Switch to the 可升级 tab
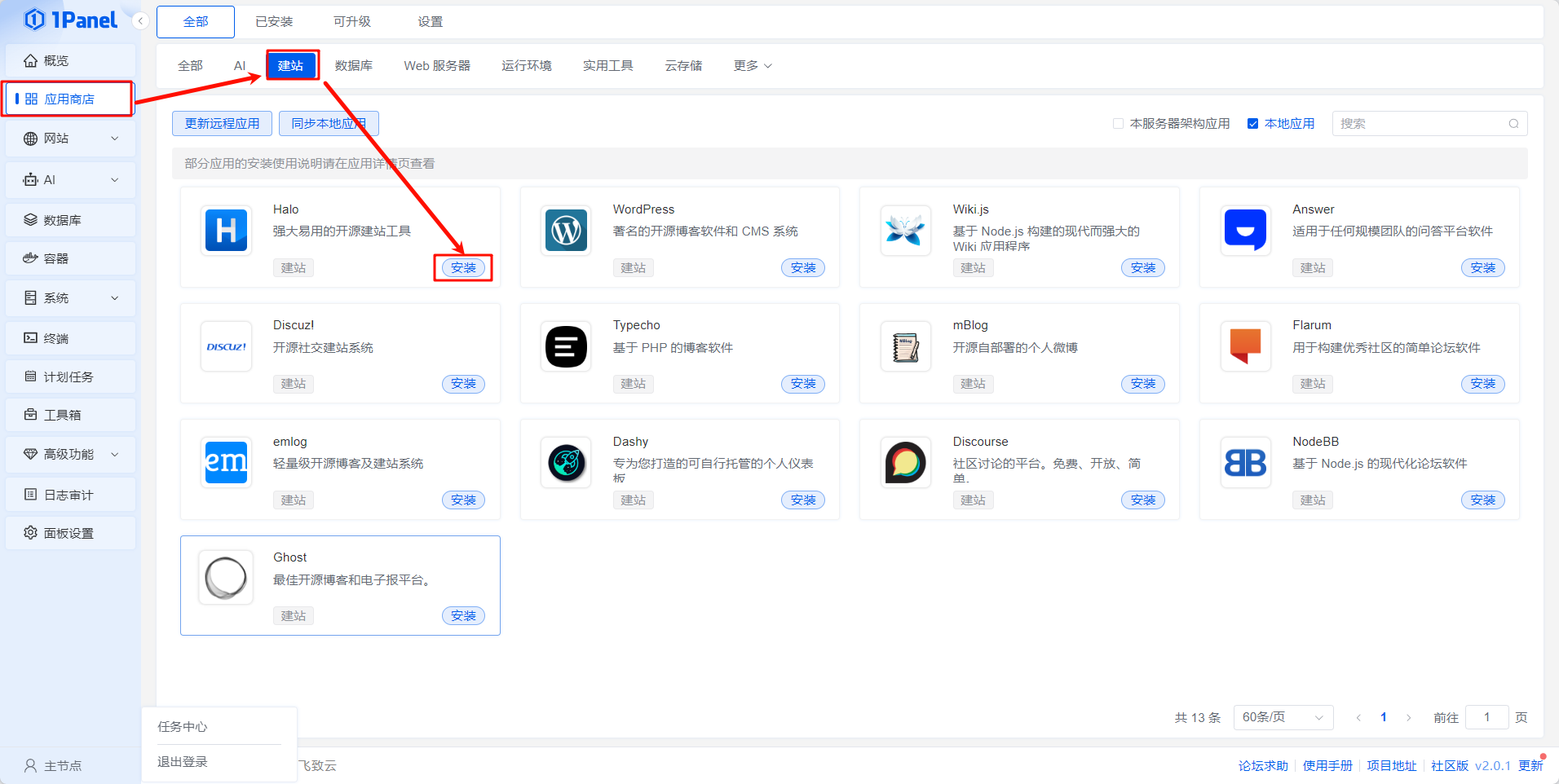The width and height of the screenshot is (1559, 784). click(352, 22)
